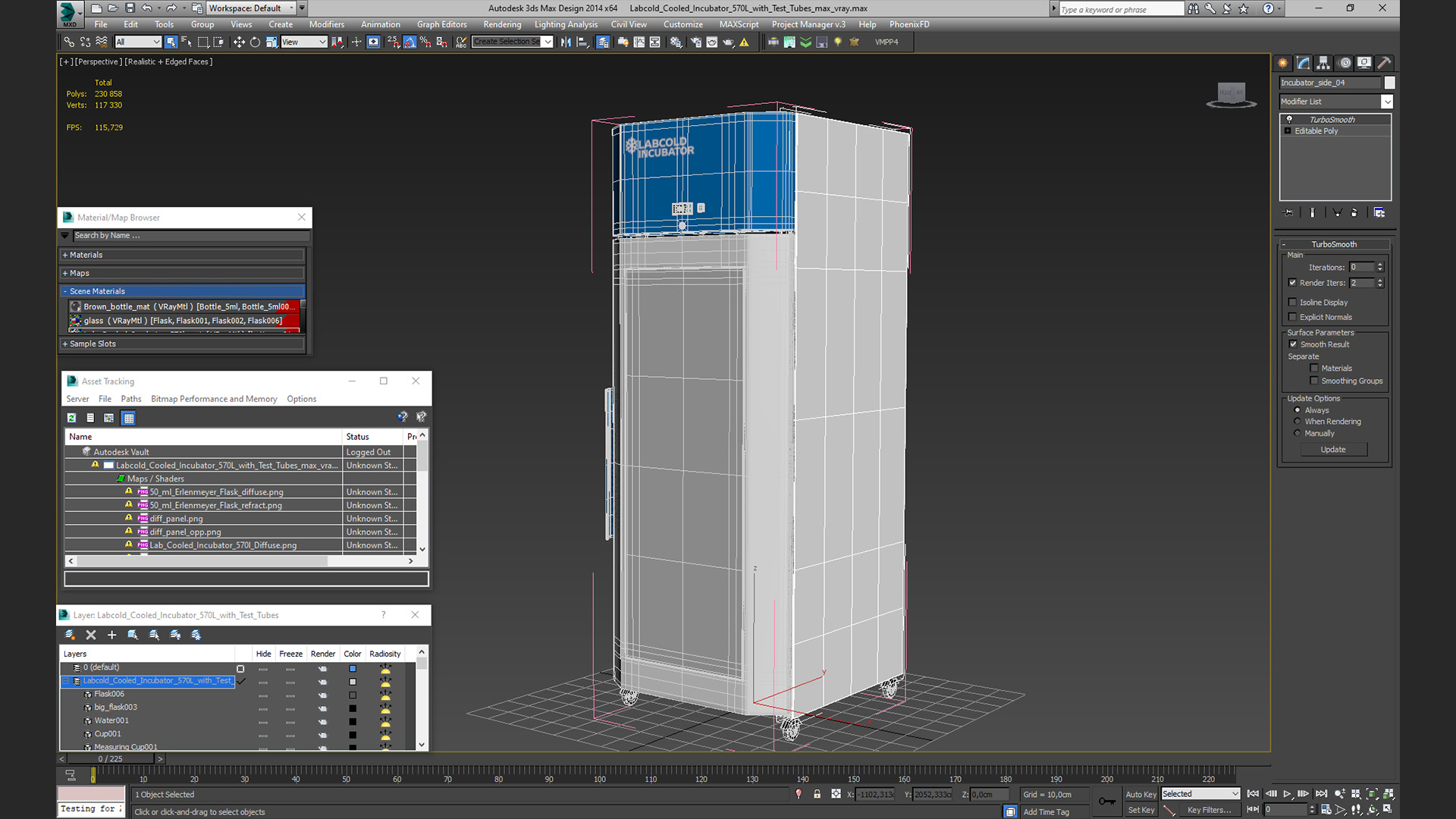This screenshot has height=819, width=1456.
Task: Select the Rotate transform tool
Action: pos(255,42)
